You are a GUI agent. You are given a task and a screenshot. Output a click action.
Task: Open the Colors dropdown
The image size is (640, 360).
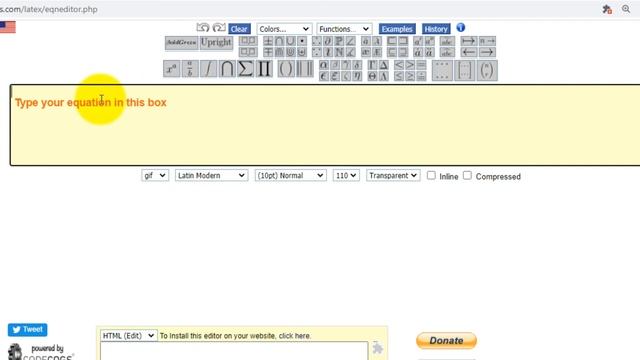[284, 29]
